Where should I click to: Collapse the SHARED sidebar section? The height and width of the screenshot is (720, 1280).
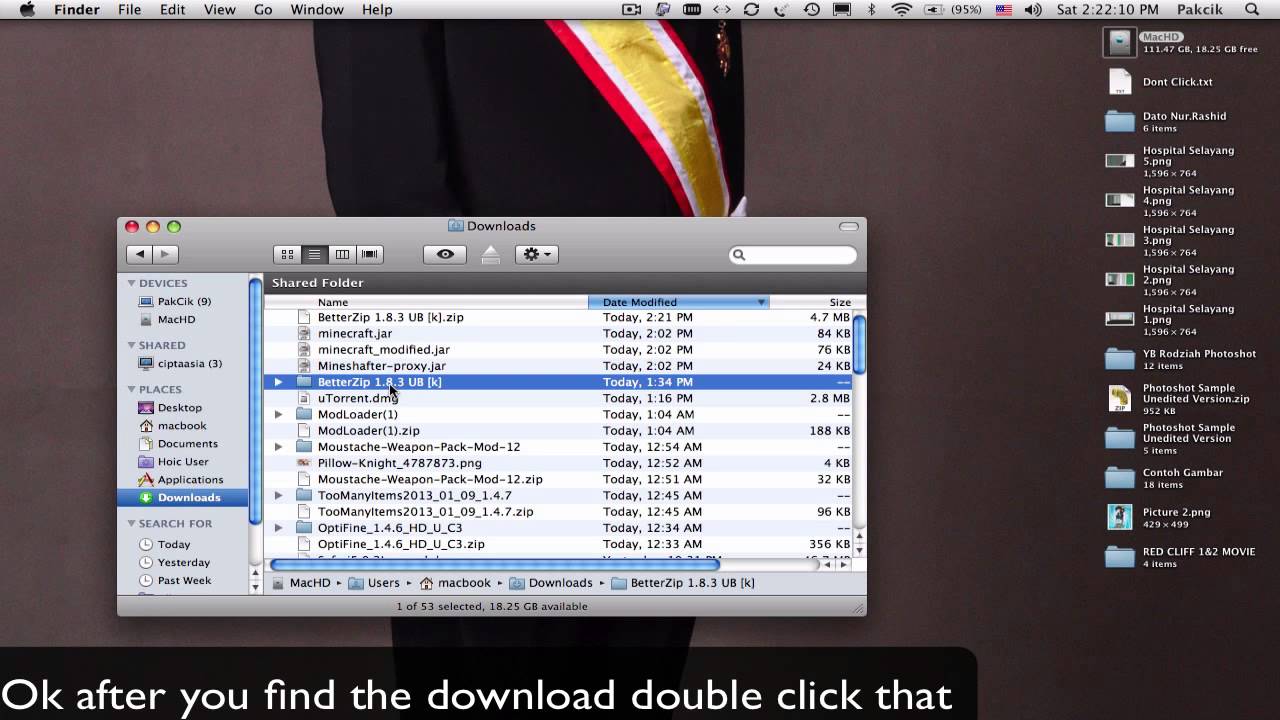tap(131, 345)
